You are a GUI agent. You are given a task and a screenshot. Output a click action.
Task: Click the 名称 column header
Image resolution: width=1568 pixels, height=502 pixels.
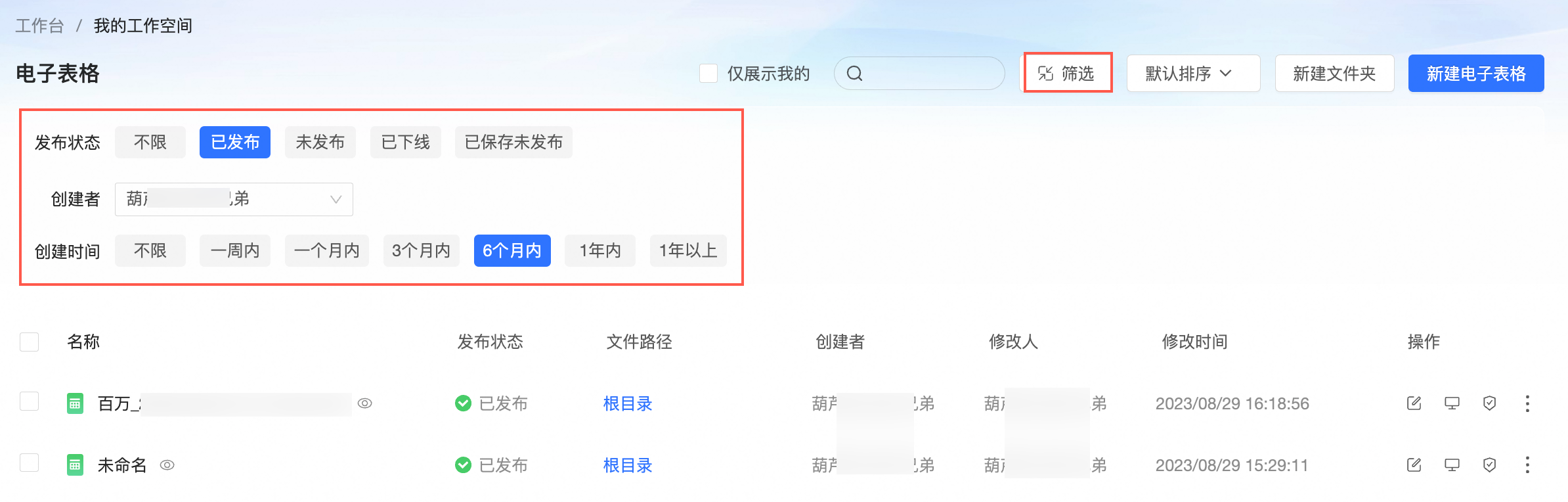pyautogui.click(x=83, y=342)
